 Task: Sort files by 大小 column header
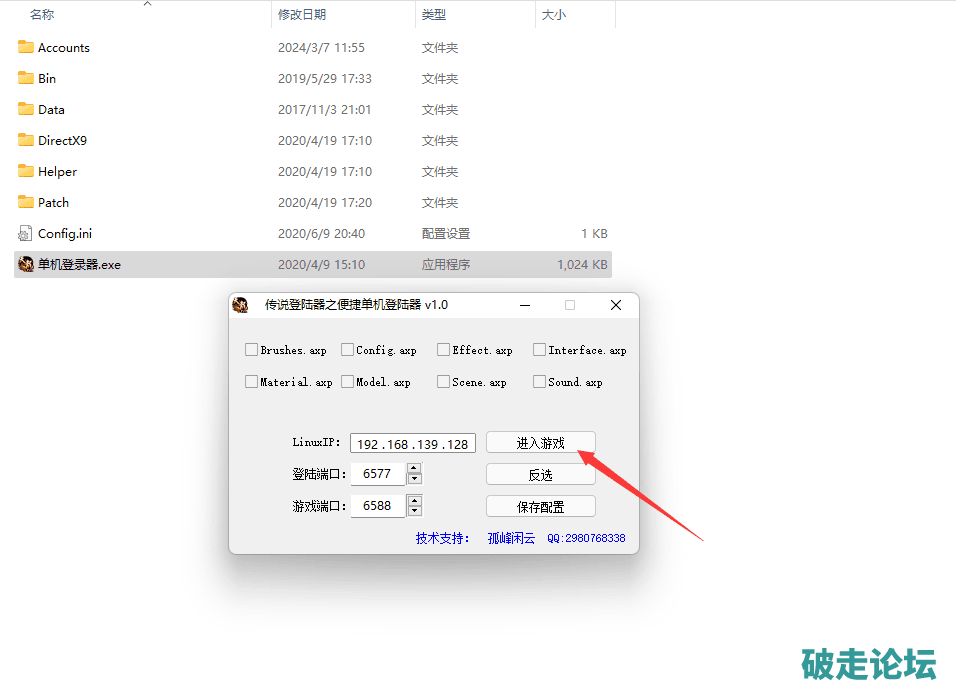553,15
